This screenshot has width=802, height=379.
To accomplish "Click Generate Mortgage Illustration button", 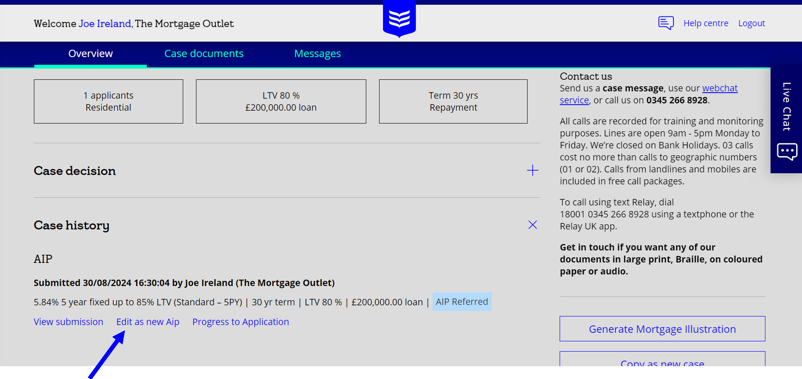I will click(662, 329).
